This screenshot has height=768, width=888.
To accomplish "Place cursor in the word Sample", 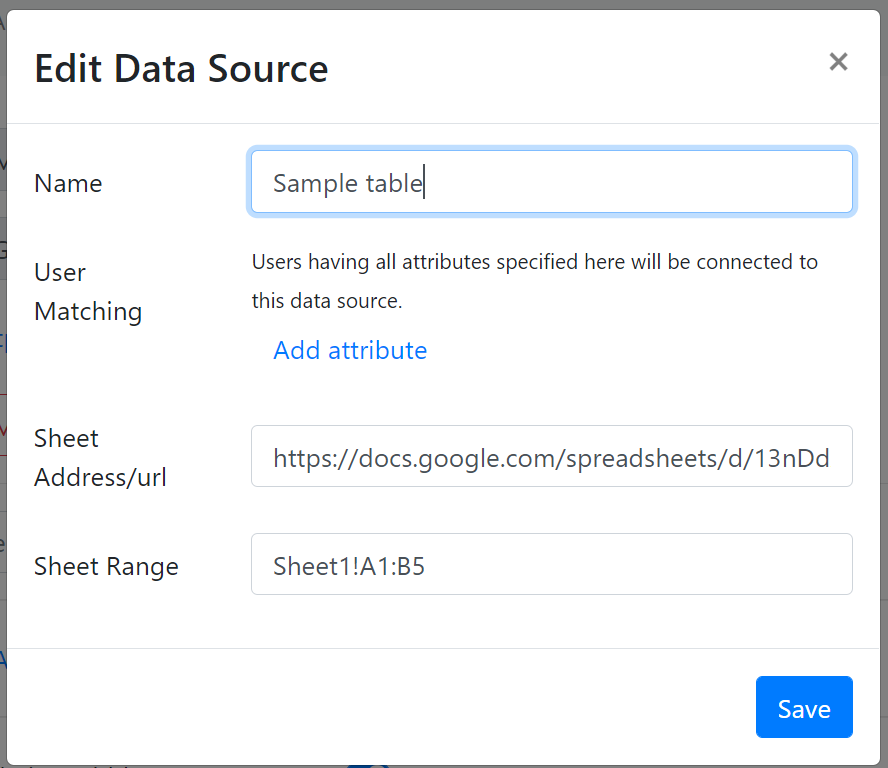I will click(315, 184).
